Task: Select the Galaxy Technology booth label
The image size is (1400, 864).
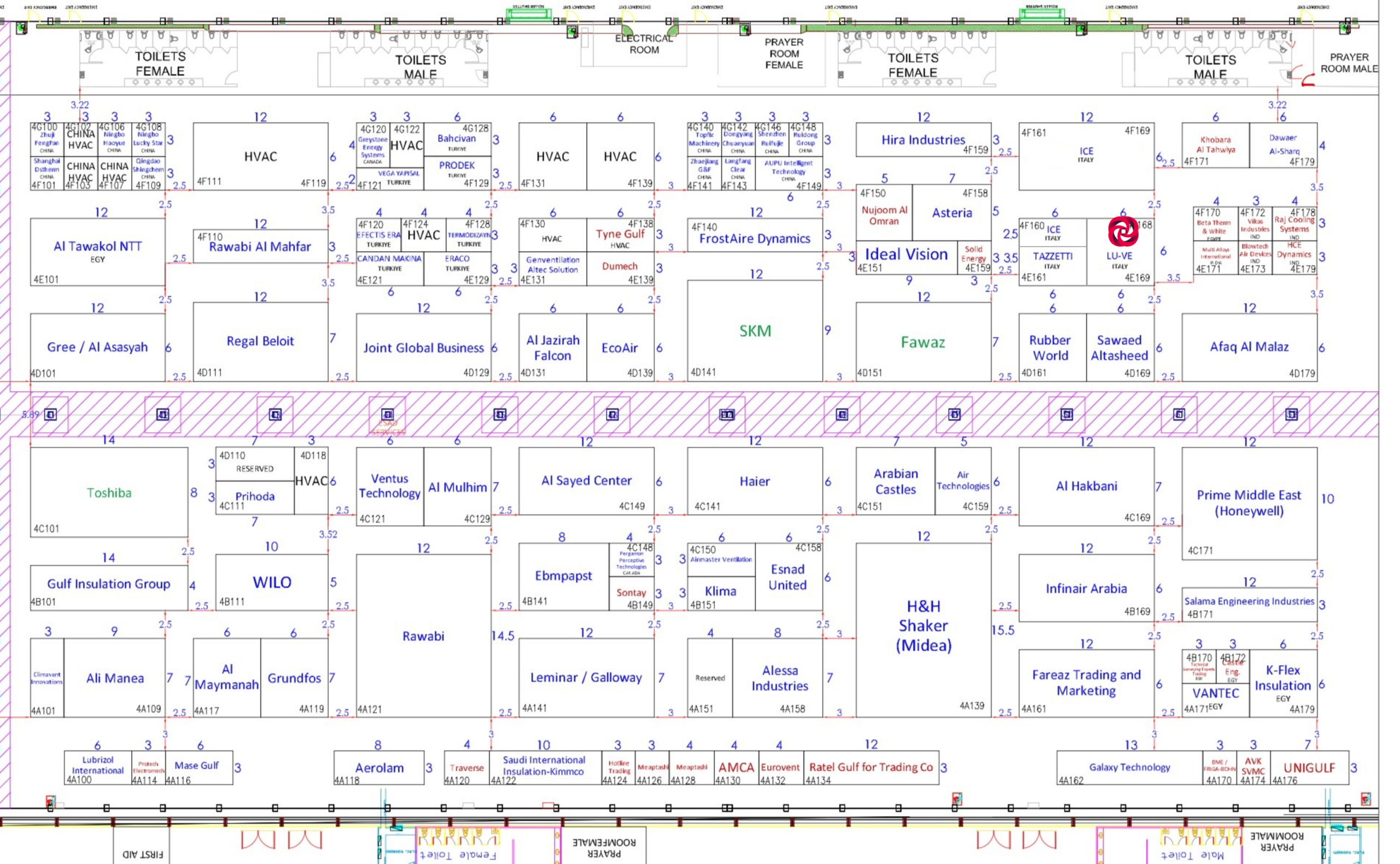Action: pyautogui.click(x=1129, y=767)
